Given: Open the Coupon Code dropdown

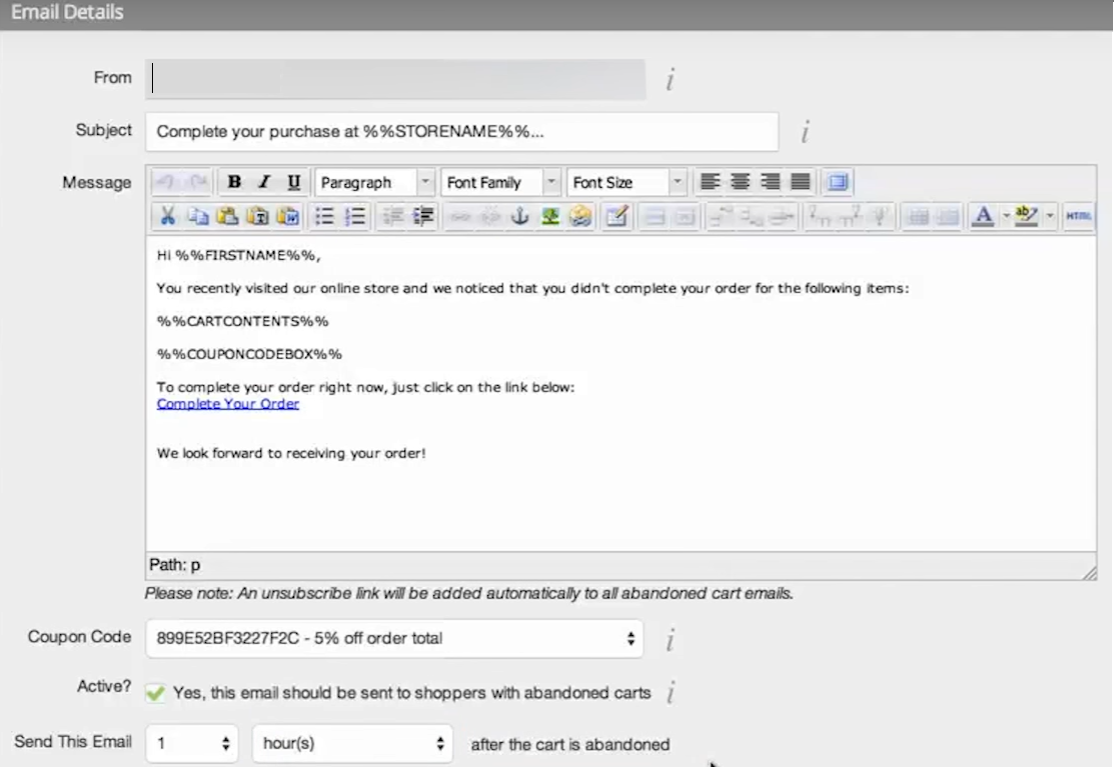Looking at the screenshot, I should click(x=394, y=638).
